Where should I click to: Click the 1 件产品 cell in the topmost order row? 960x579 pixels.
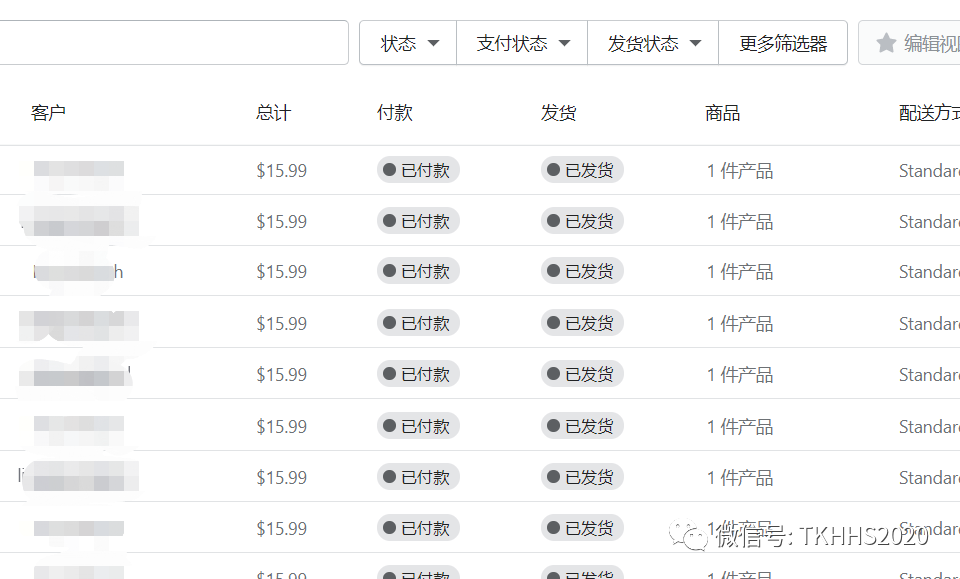(x=740, y=171)
